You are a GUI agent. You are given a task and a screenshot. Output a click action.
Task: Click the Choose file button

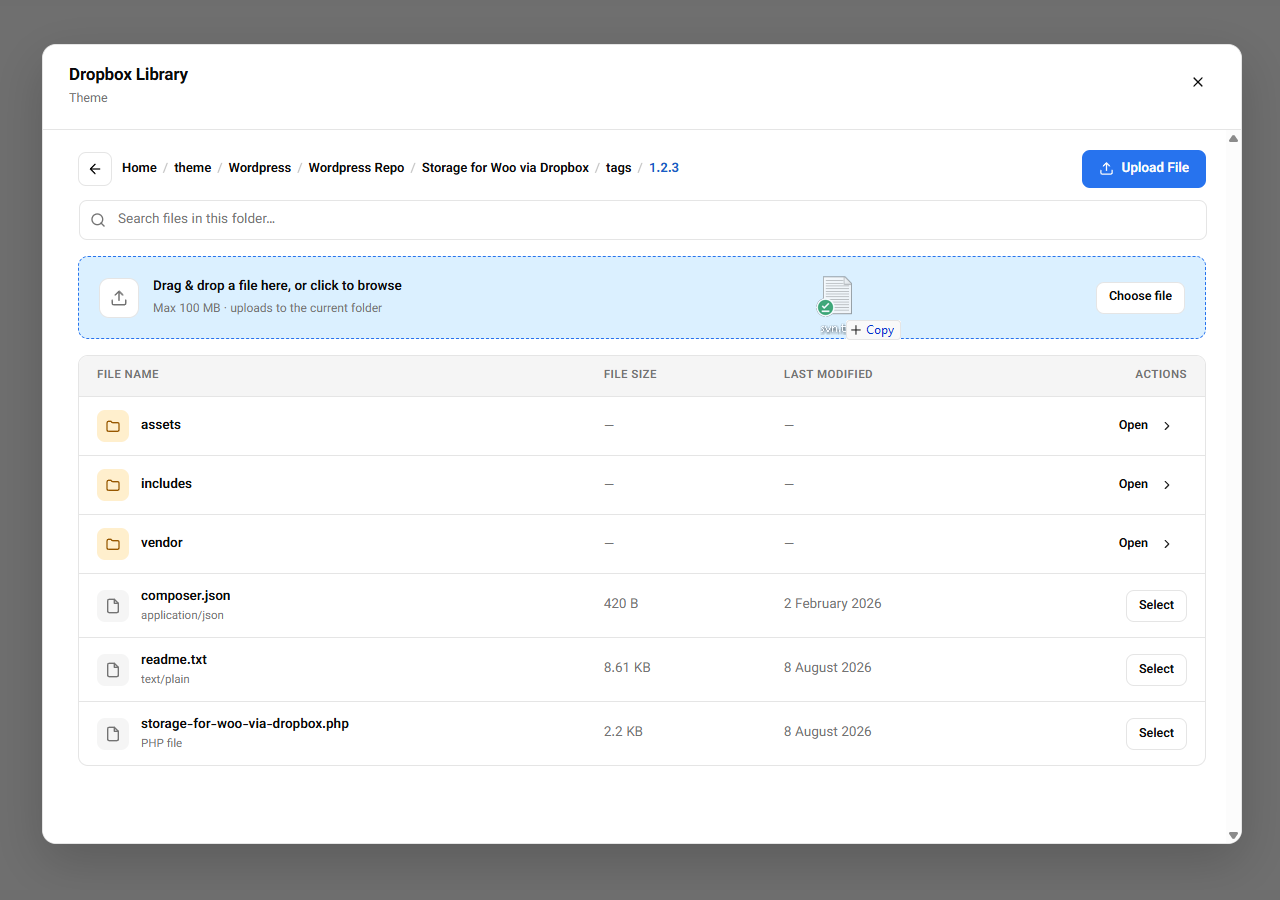[x=1140, y=297]
